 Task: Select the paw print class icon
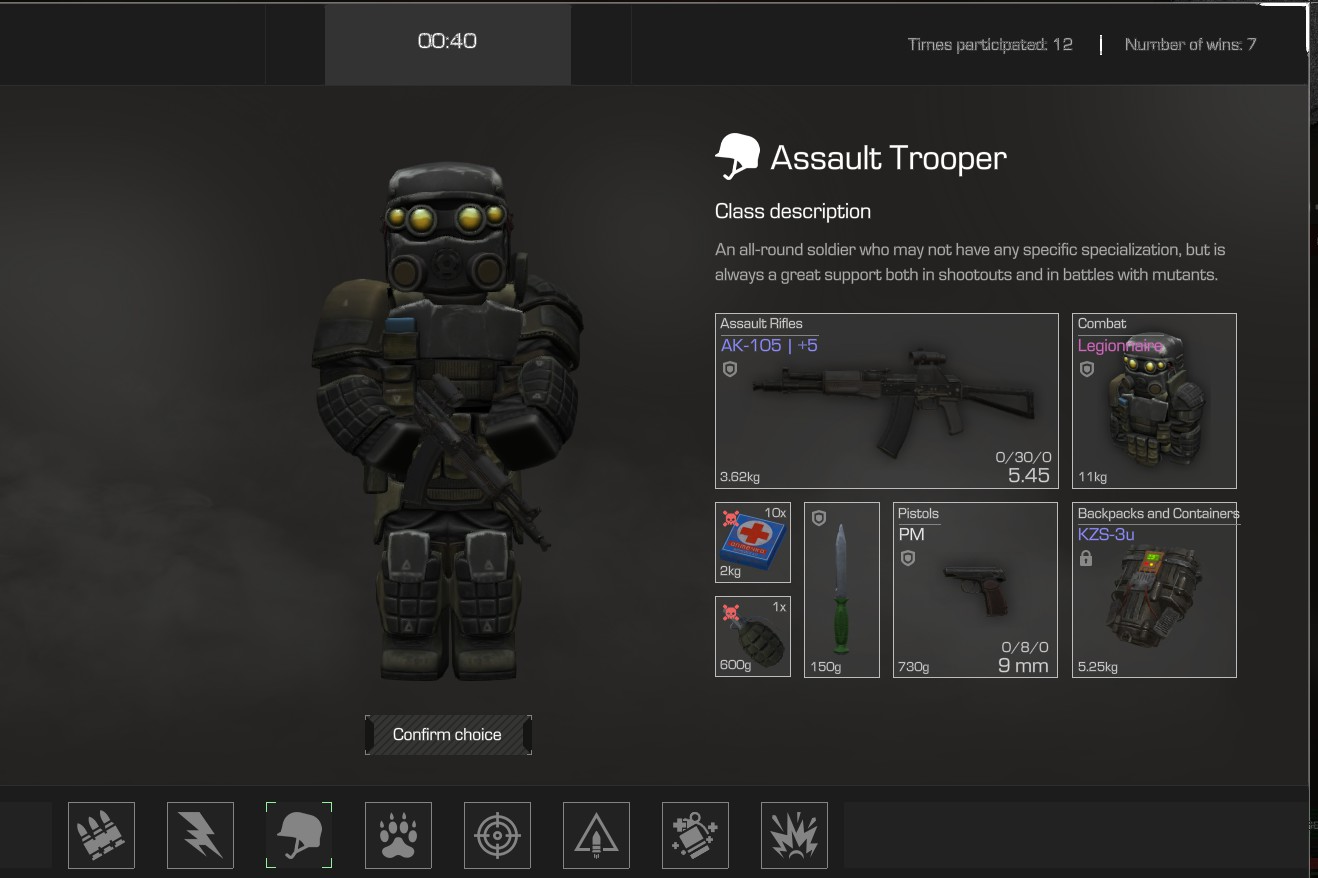pyautogui.click(x=398, y=835)
